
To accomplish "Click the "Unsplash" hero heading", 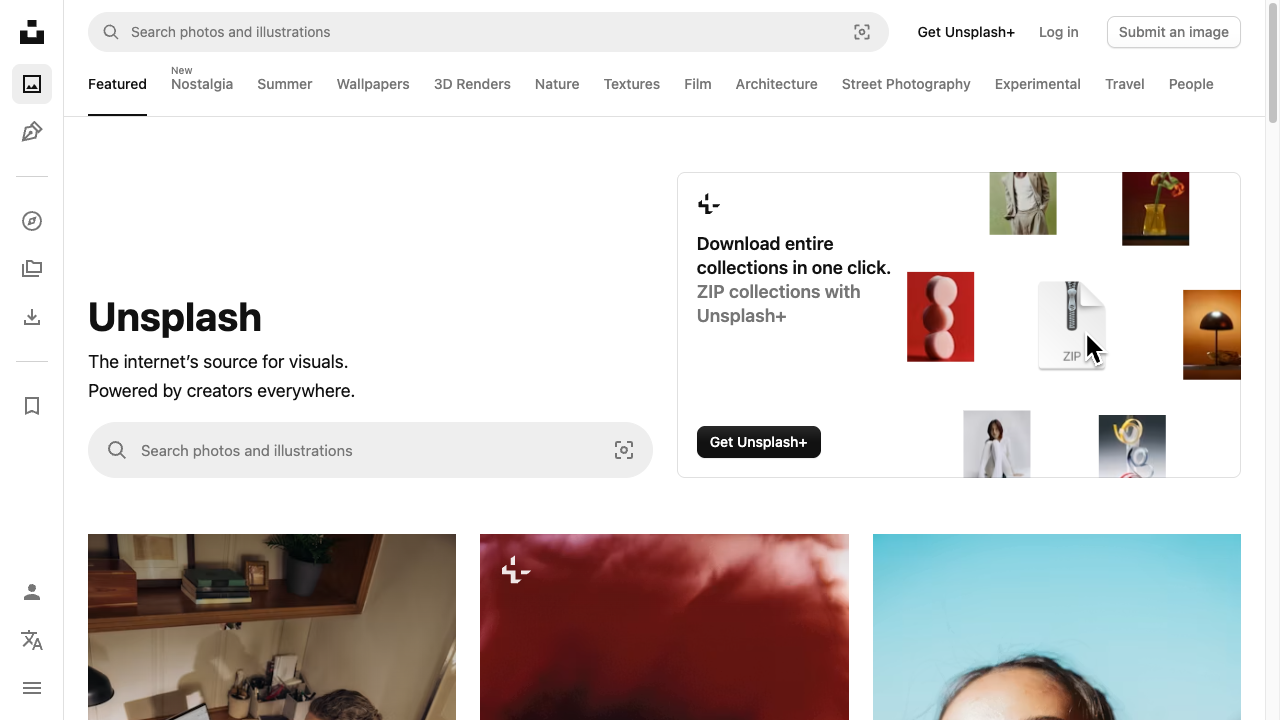I will 175,317.
